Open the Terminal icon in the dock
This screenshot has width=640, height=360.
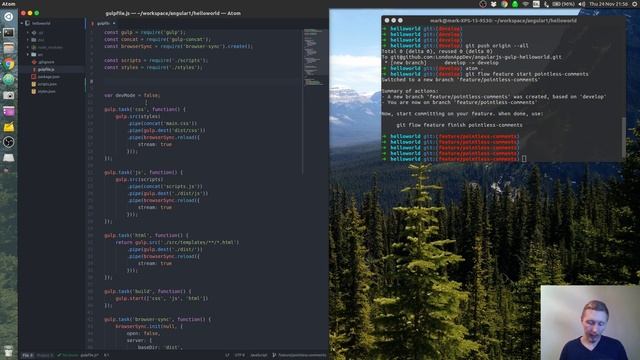(x=9, y=33)
